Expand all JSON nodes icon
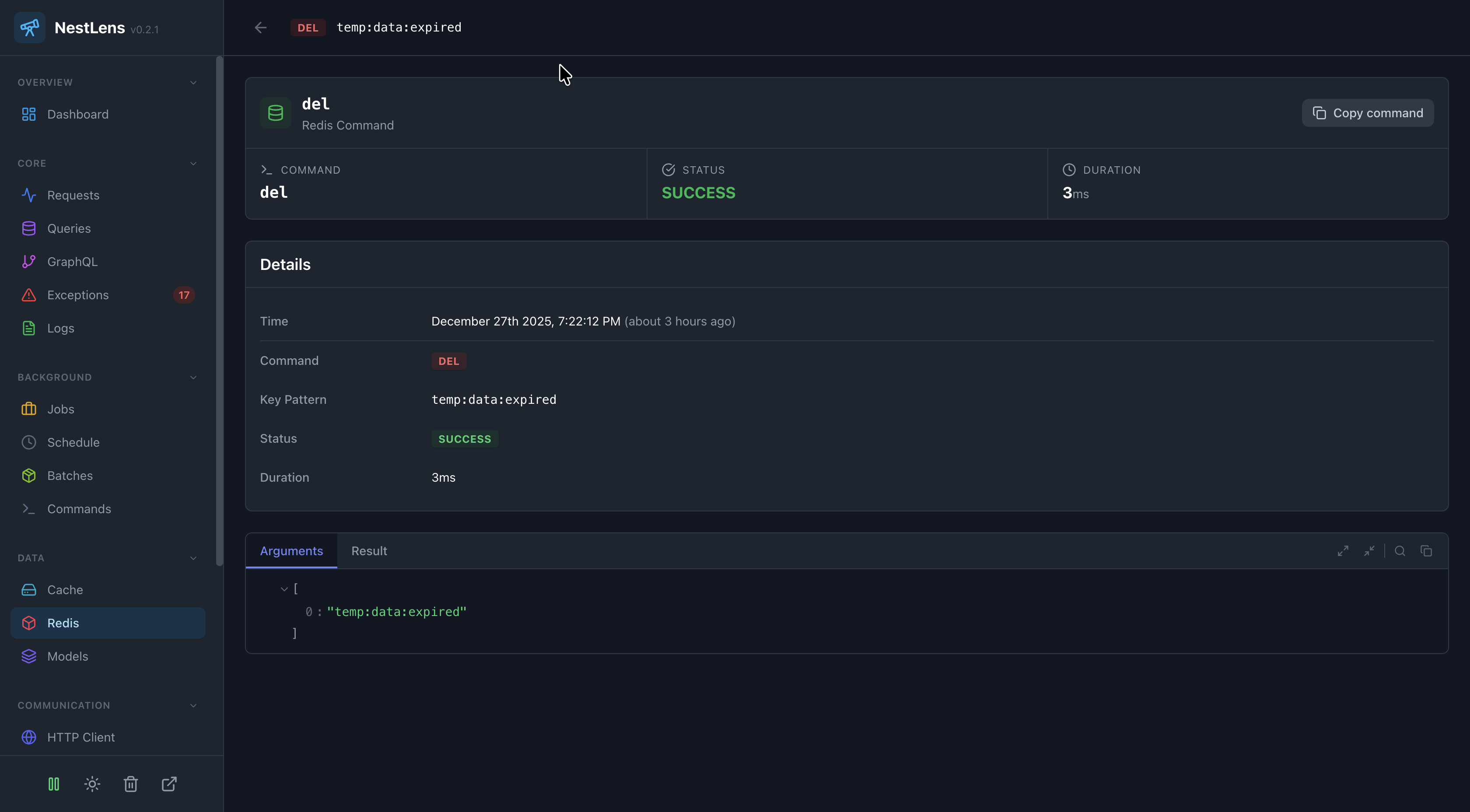 click(1343, 551)
